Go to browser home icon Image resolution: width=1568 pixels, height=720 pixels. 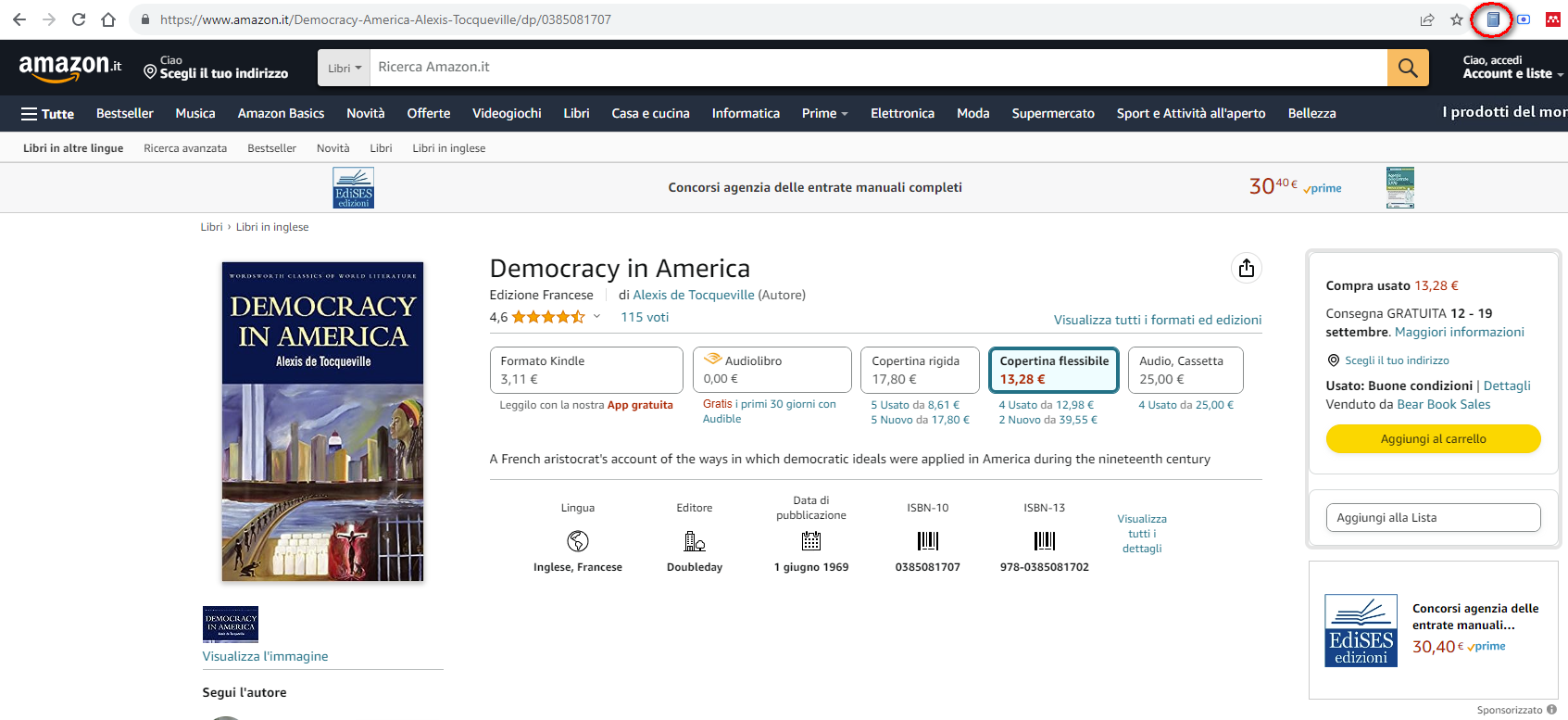click(108, 19)
